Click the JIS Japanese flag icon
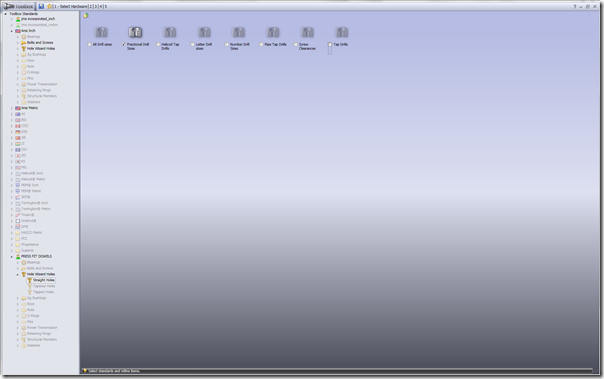This screenshot has width=604, height=379. 18,156
